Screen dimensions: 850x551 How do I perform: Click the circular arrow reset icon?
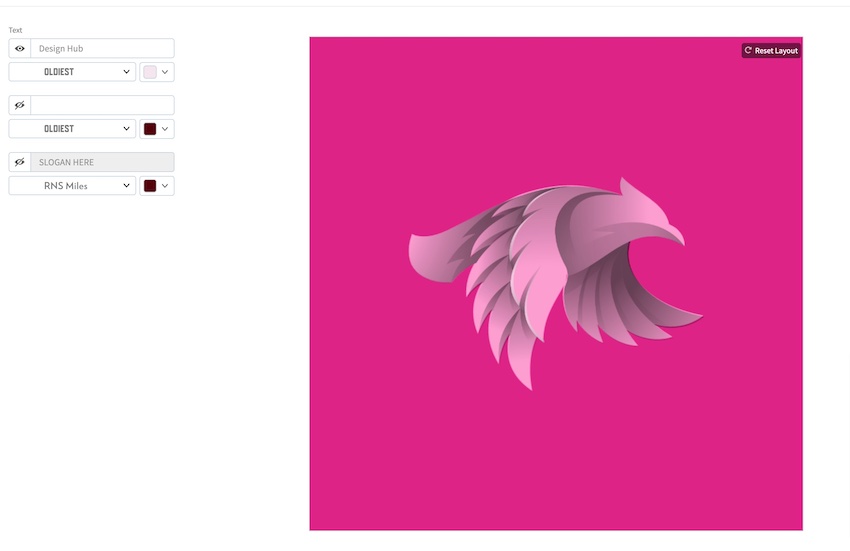[748, 50]
